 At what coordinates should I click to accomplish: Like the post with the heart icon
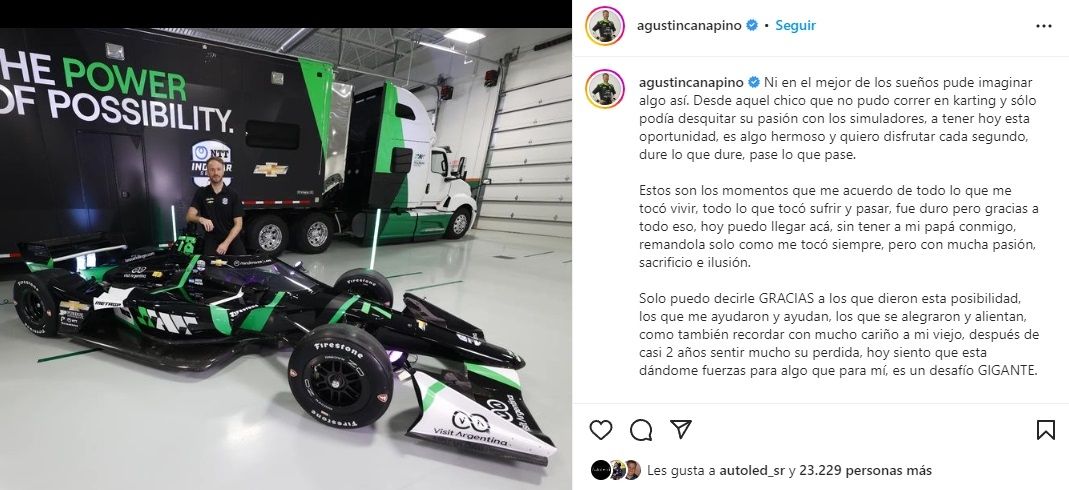pyautogui.click(x=601, y=429)
